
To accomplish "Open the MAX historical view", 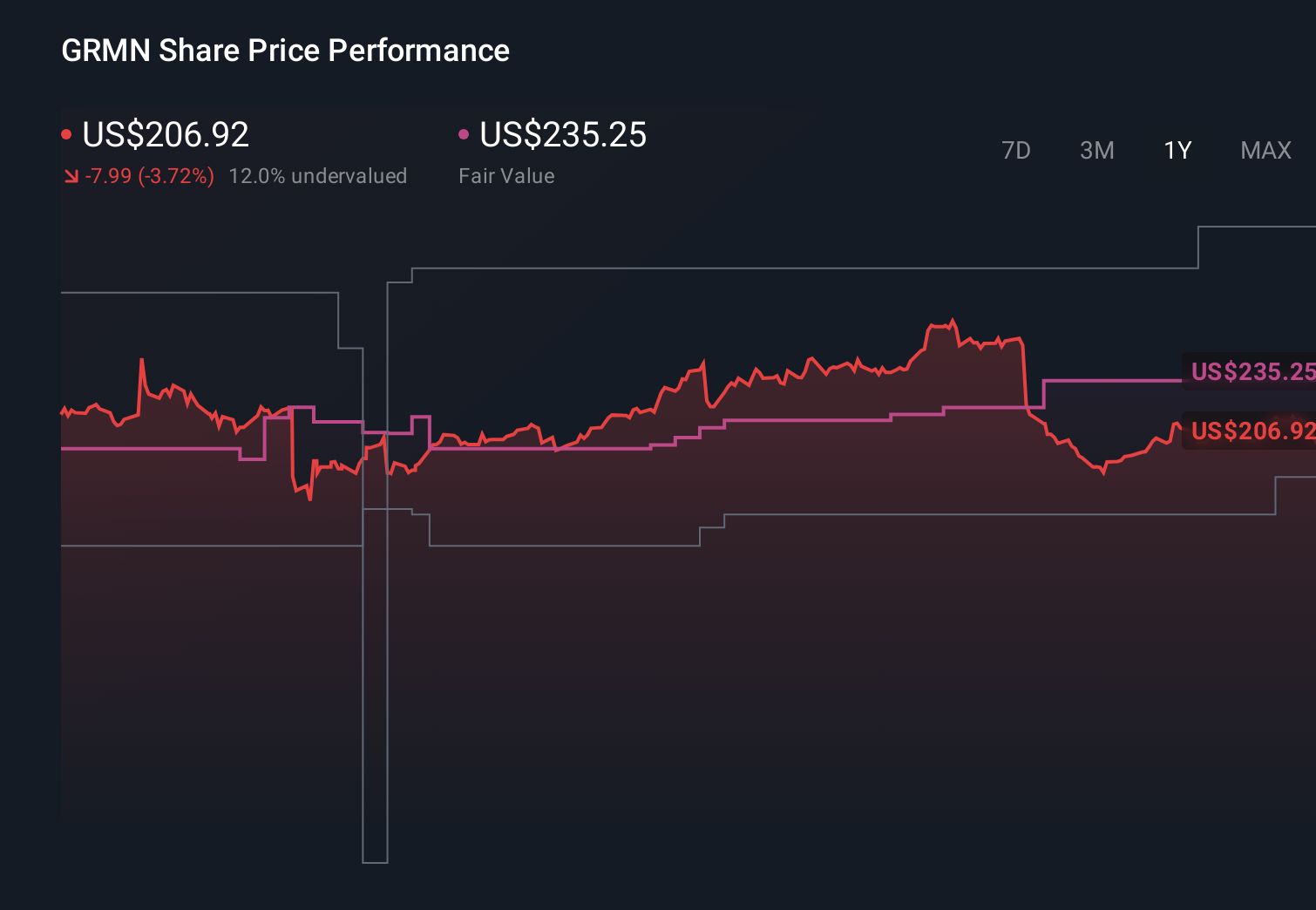I will coord(1265,150).
